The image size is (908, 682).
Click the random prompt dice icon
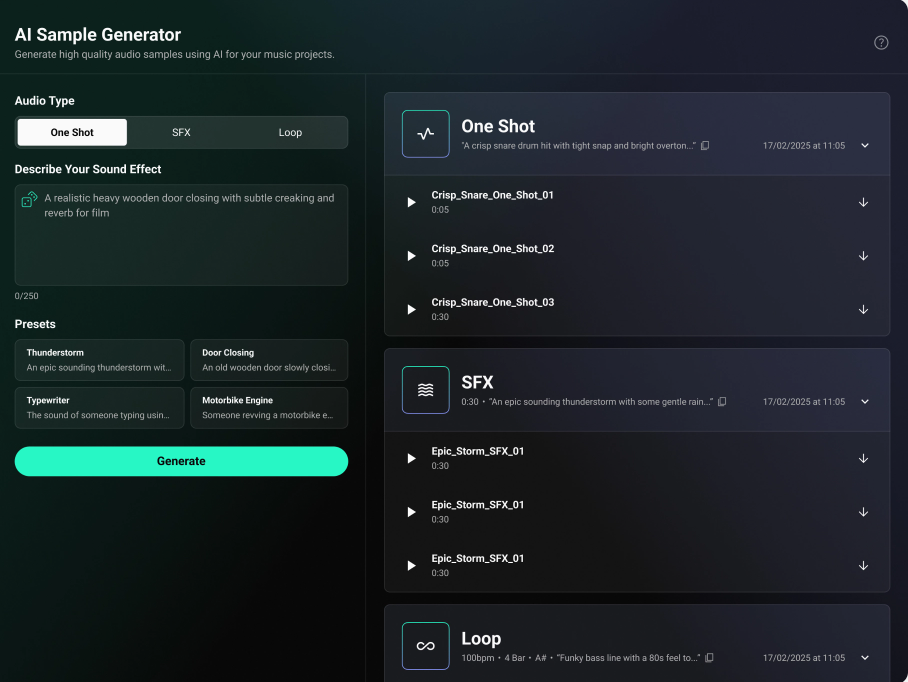[x=30, y=200]
